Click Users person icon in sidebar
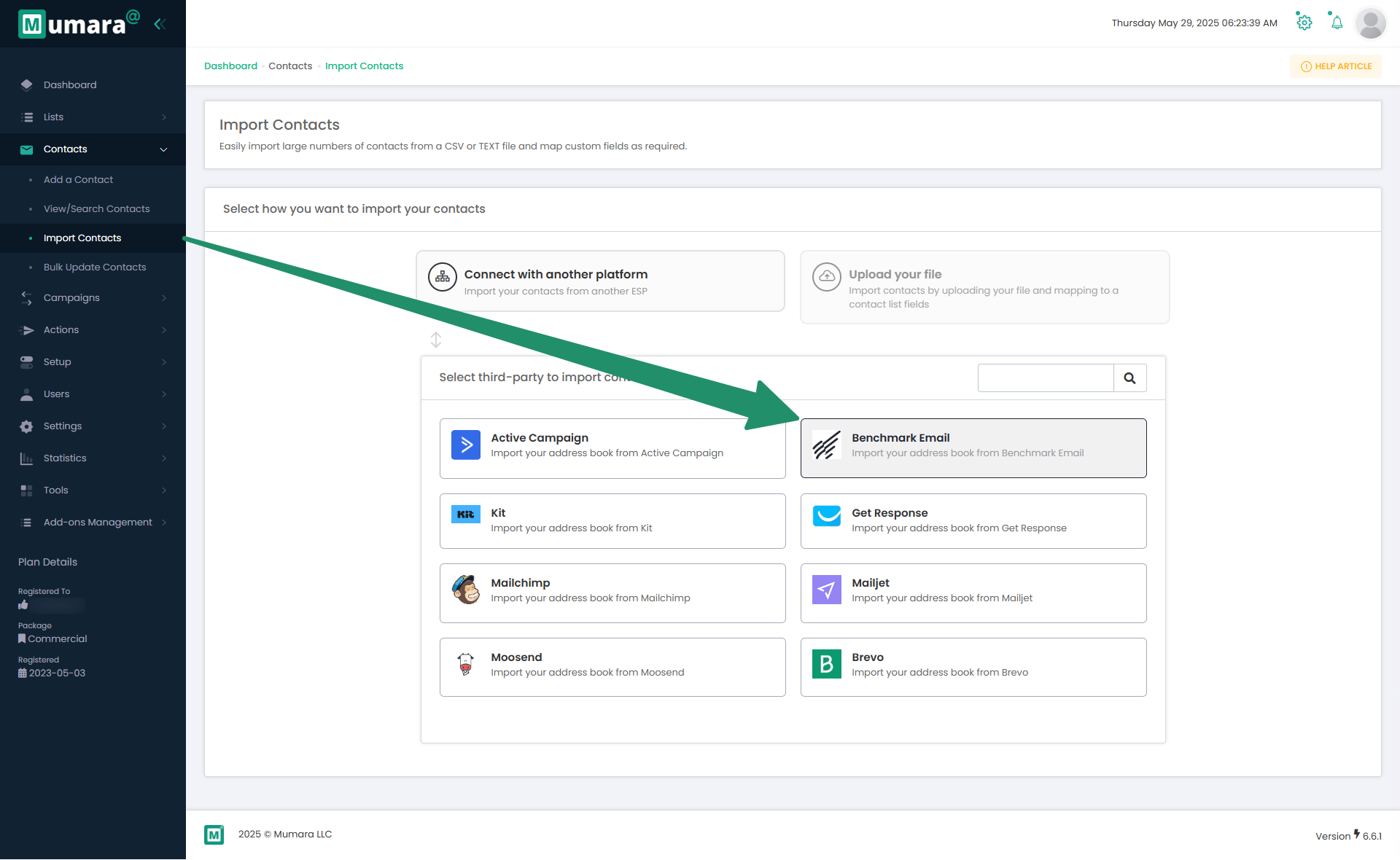Viewport: 1400px width, 860px height. click(x=27, y=394)
